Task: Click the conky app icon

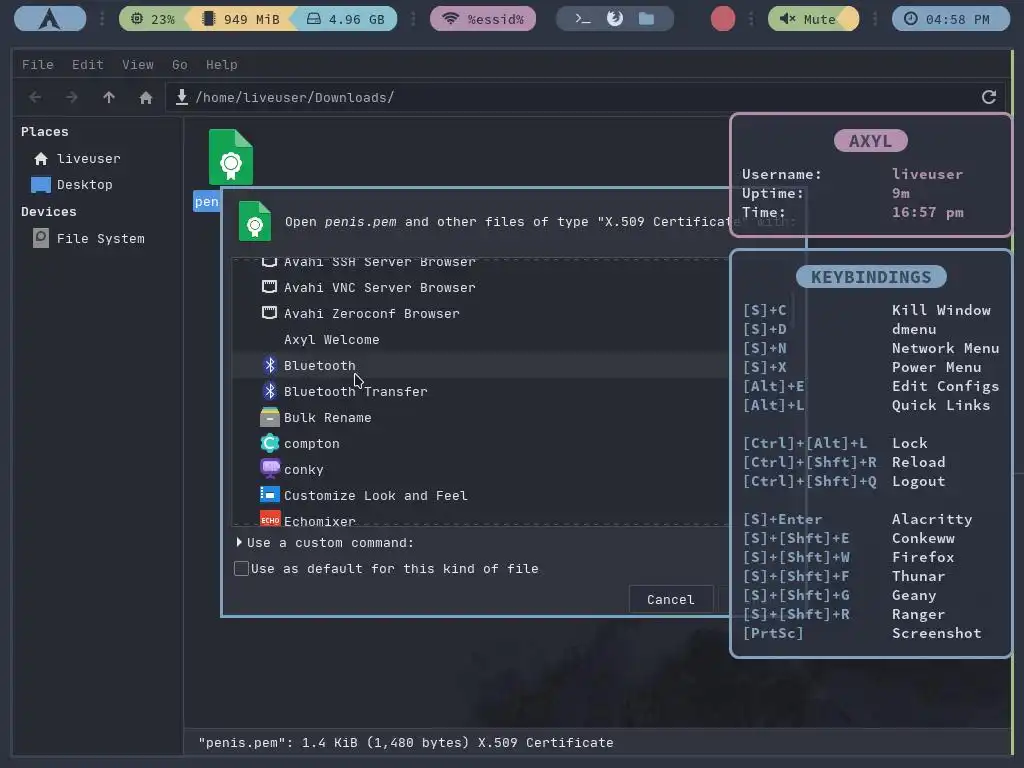Action: (x=270, y=469)
